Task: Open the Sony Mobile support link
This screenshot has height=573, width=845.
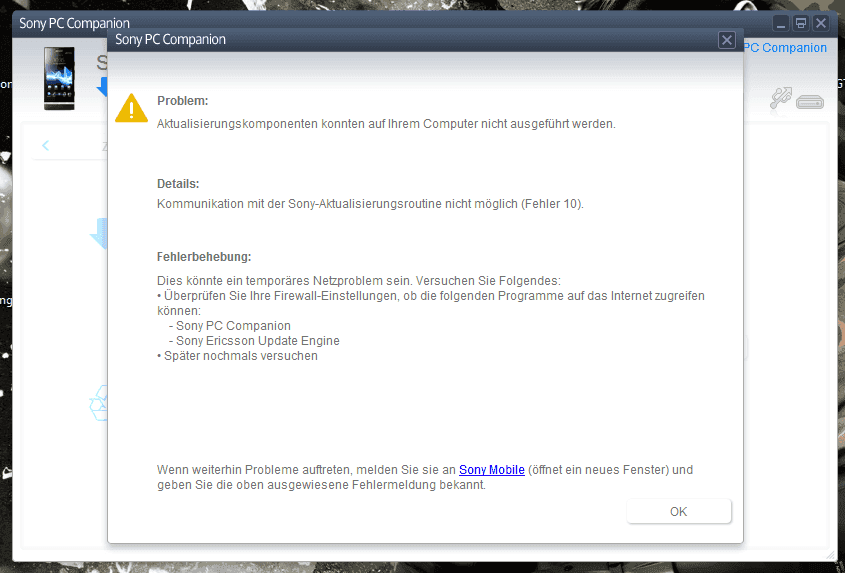Action: [491, 470]
